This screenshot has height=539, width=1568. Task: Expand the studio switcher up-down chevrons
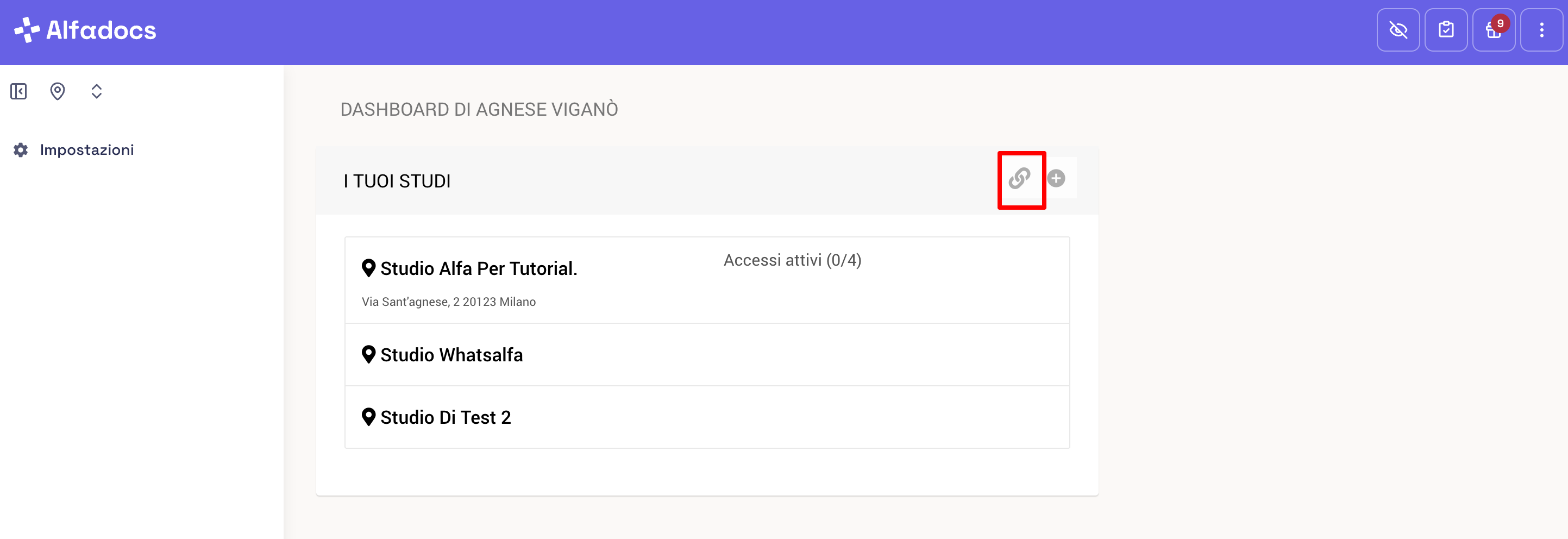(x=96, y=91)
